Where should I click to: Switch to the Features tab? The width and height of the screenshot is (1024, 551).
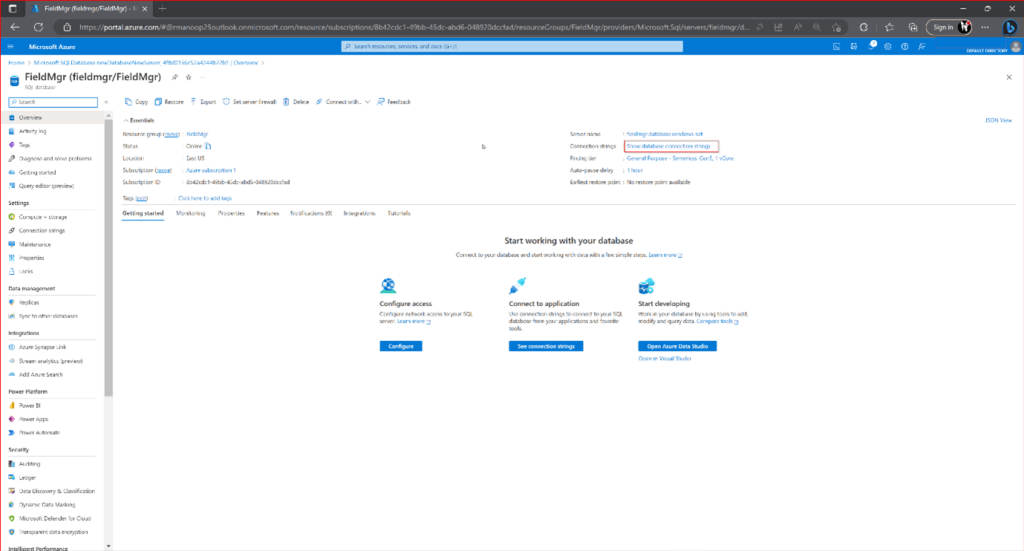point(268,213)
